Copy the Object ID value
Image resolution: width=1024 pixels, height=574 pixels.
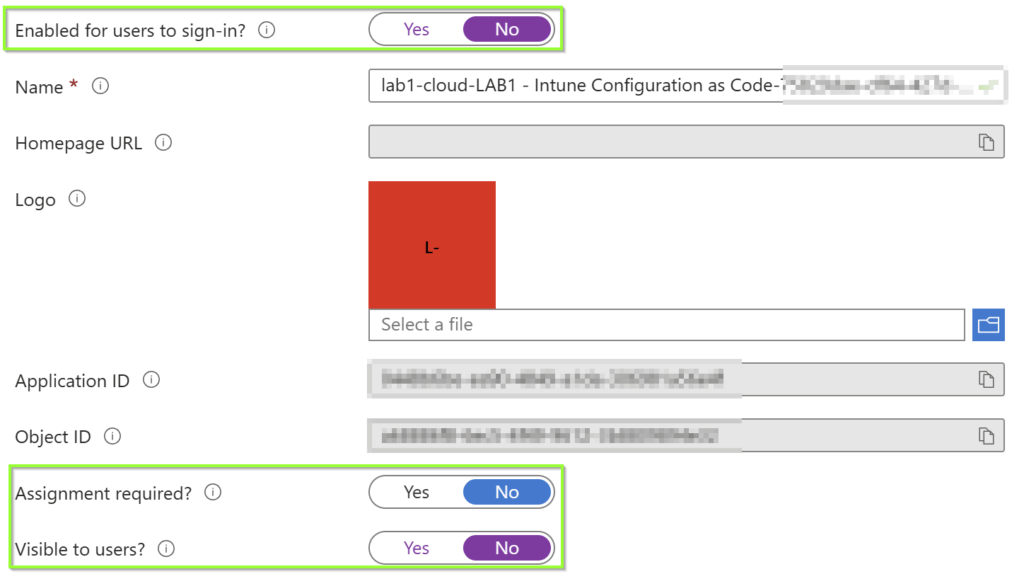[x=986, y=436]
